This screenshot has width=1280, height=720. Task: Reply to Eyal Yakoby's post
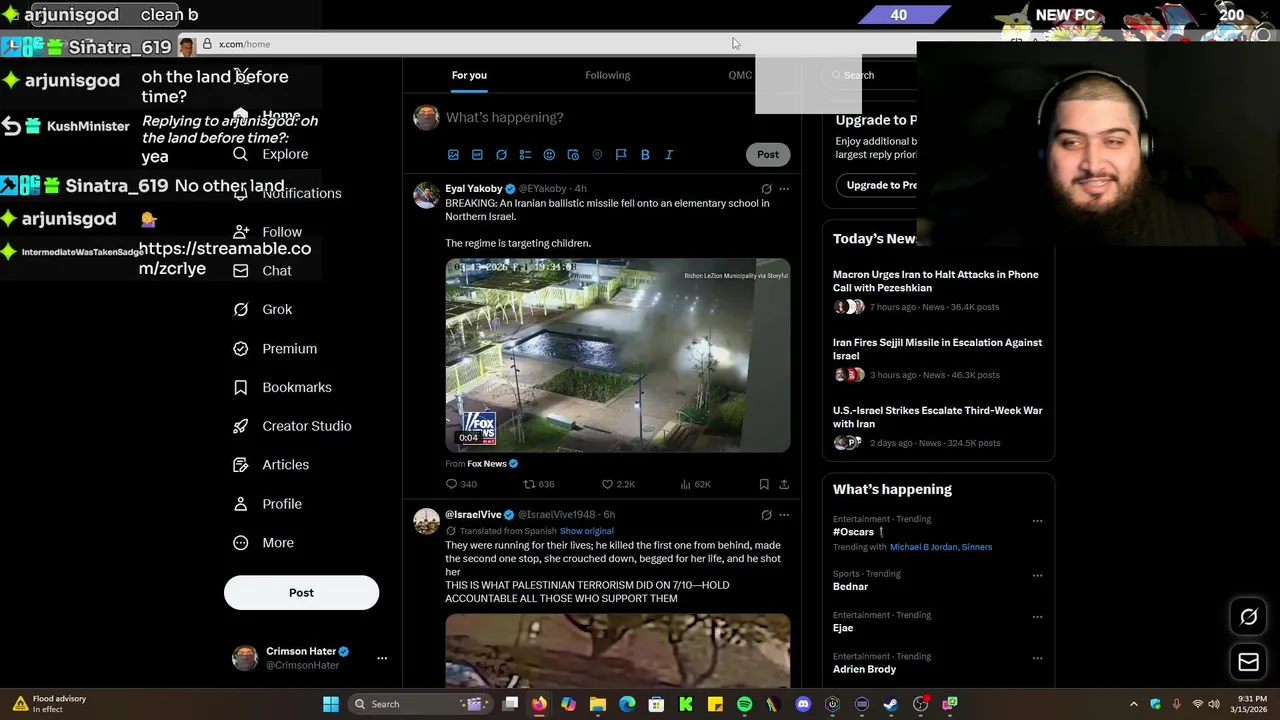click(x=461, y=484)
